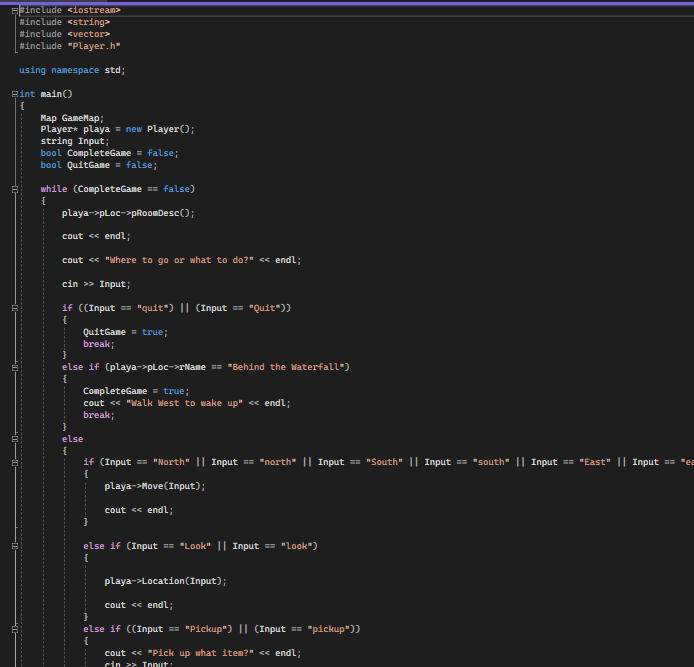This screenshot has height=667, width=694.
Task: Click the 'new Player()' expression
Action: click(158, 129)
